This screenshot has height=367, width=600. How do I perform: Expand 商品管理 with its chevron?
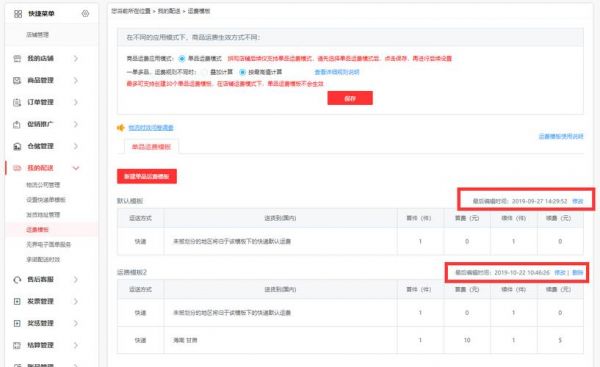(76, 80)
